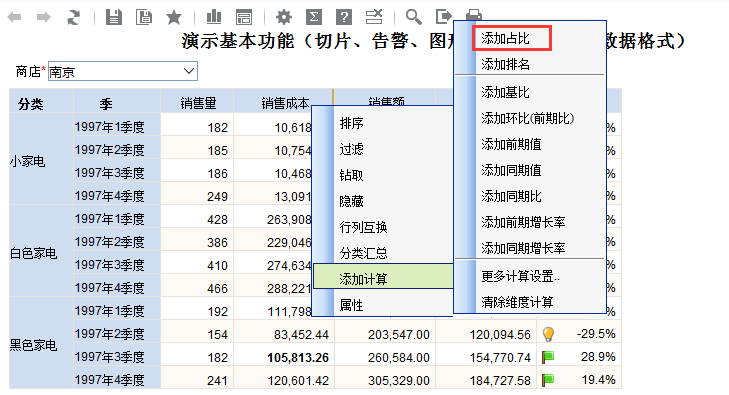Click the 商店 parameter label
The width and height of the screenshot is (729, 395).
[x=28, y=71]
